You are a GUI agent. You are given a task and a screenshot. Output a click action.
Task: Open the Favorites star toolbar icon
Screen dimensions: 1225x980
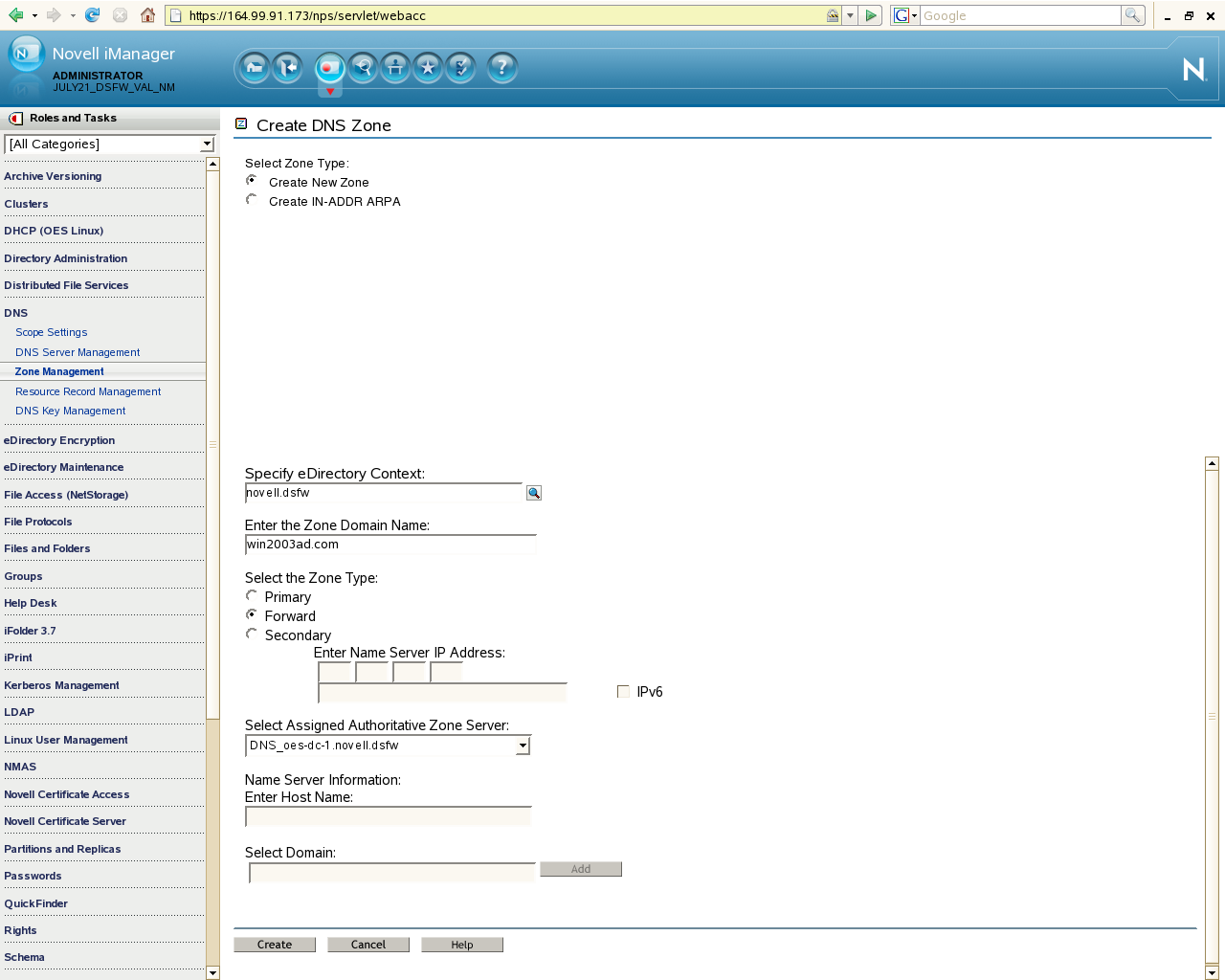pyautogui.click(x=428, y=67)
